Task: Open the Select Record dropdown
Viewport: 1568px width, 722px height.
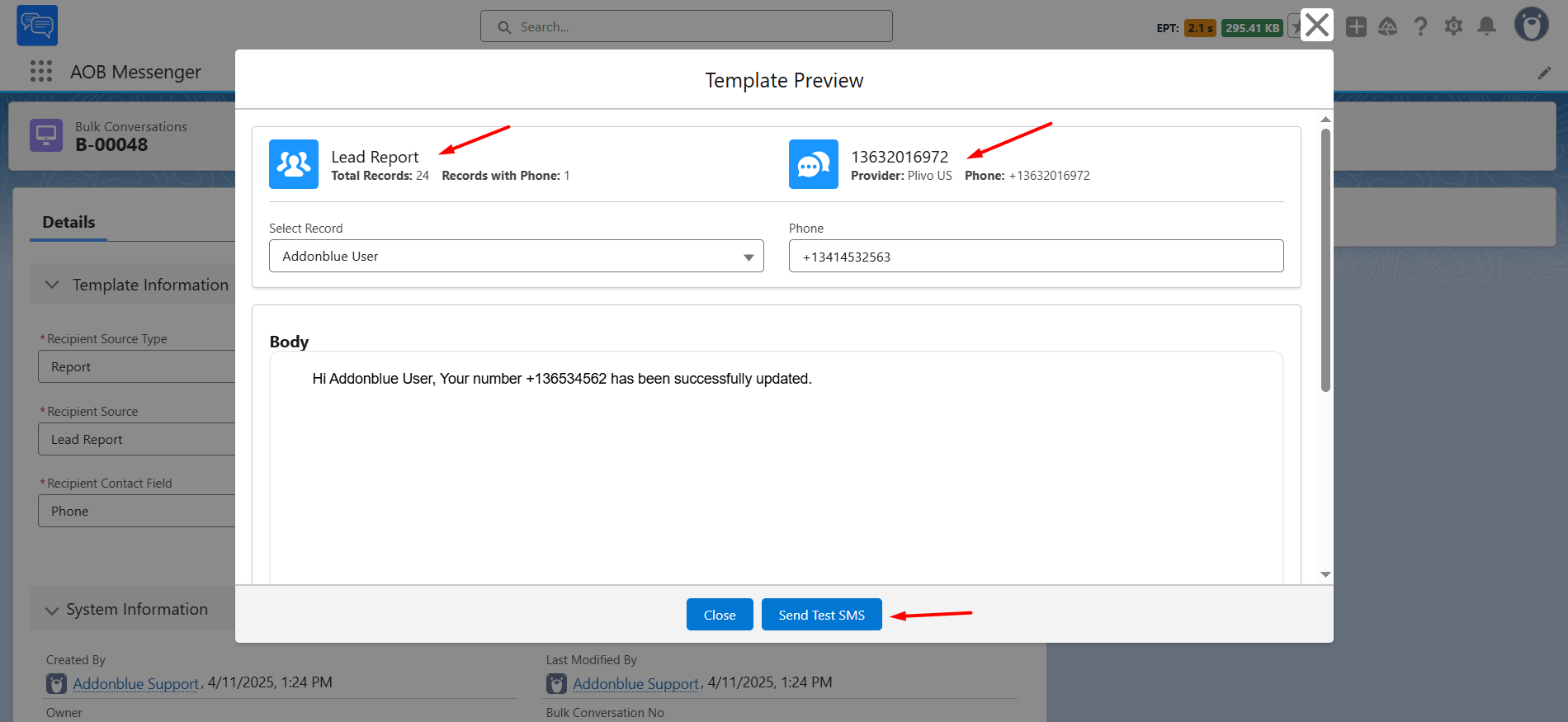Action: click(x=517, y=256)
